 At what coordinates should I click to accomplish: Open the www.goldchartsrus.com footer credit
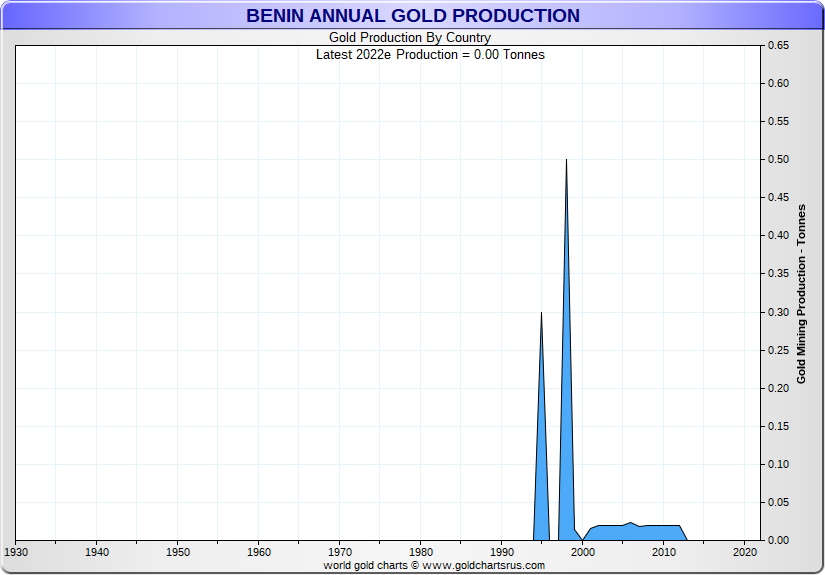click(434, 565)
